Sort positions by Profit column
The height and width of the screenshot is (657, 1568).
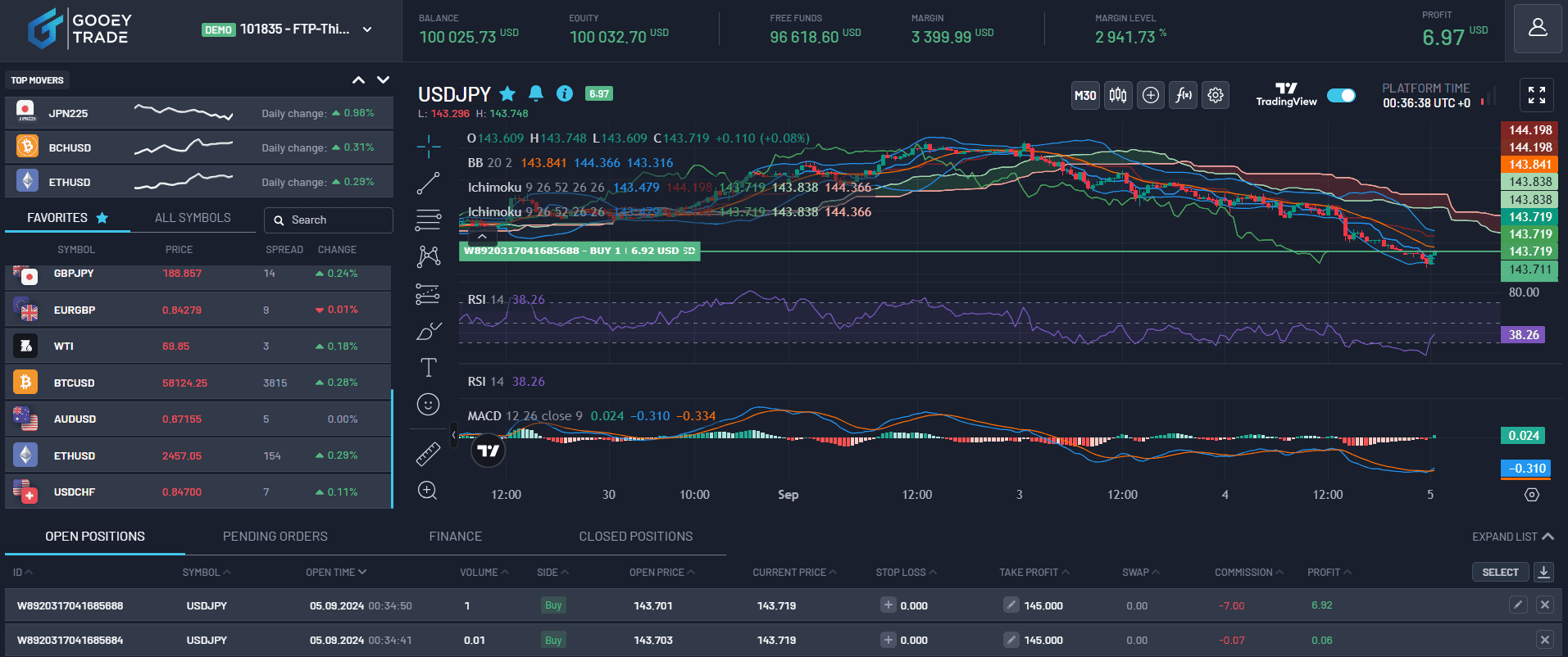(x=1329, y=572)
